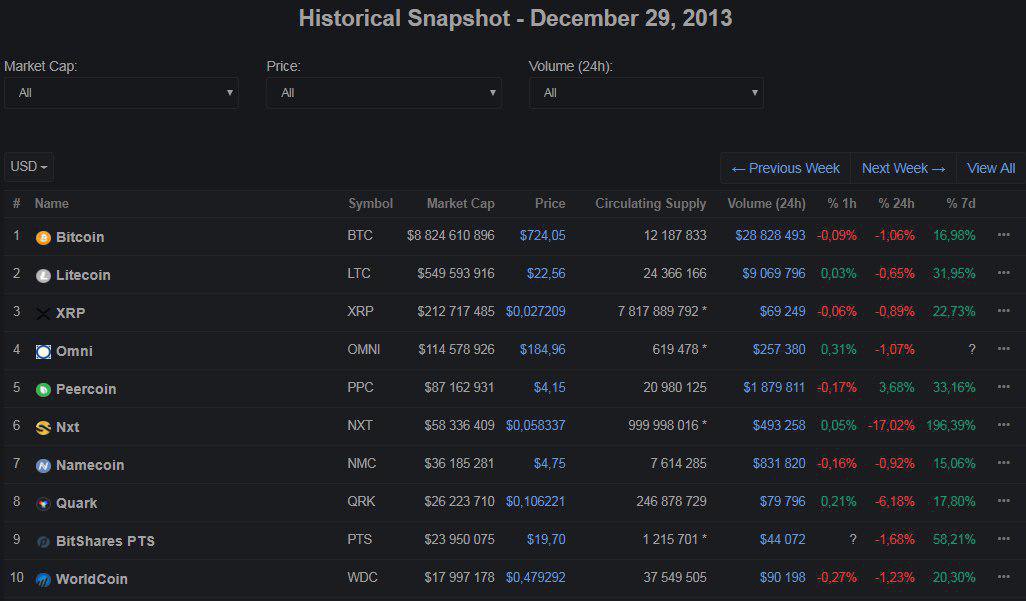Click Namecoin volume $831 820
The height and width of the screenshot is (601, 1026).
click(x=779, y=463)
